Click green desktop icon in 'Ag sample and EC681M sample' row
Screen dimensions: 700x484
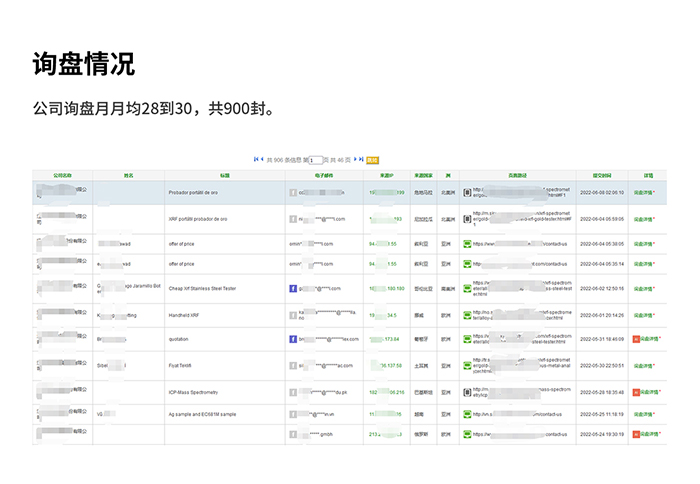point(467,414)
